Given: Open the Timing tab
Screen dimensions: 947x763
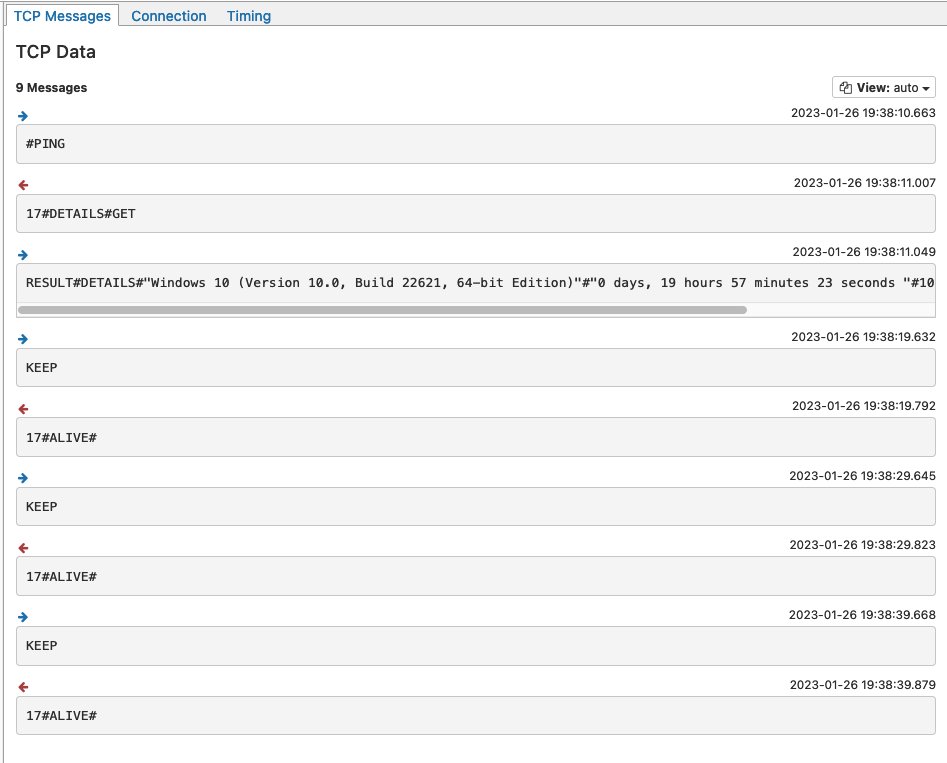Looking at the screenshot, I should click(249, 16).
